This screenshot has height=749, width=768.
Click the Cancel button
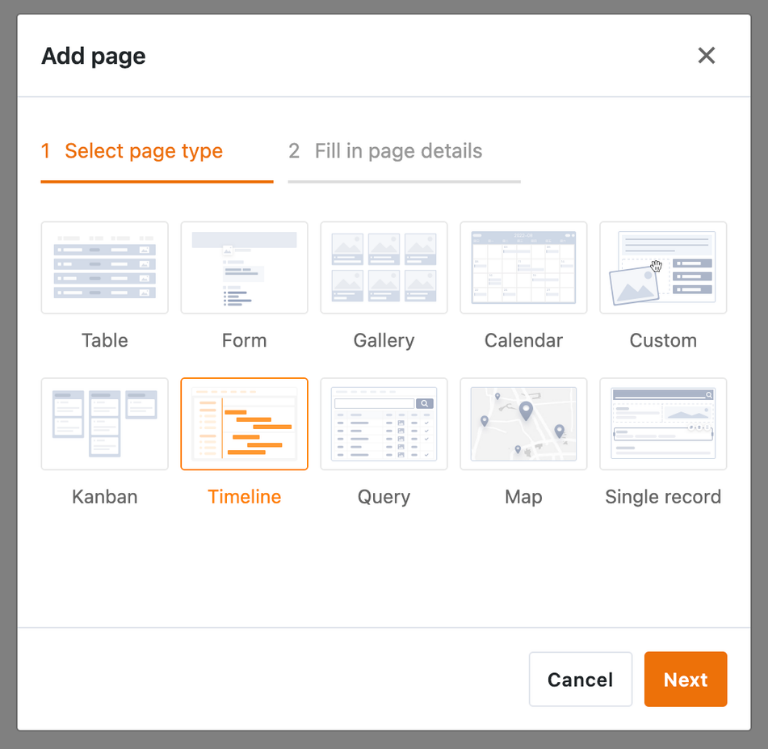(x=580, y=679)
